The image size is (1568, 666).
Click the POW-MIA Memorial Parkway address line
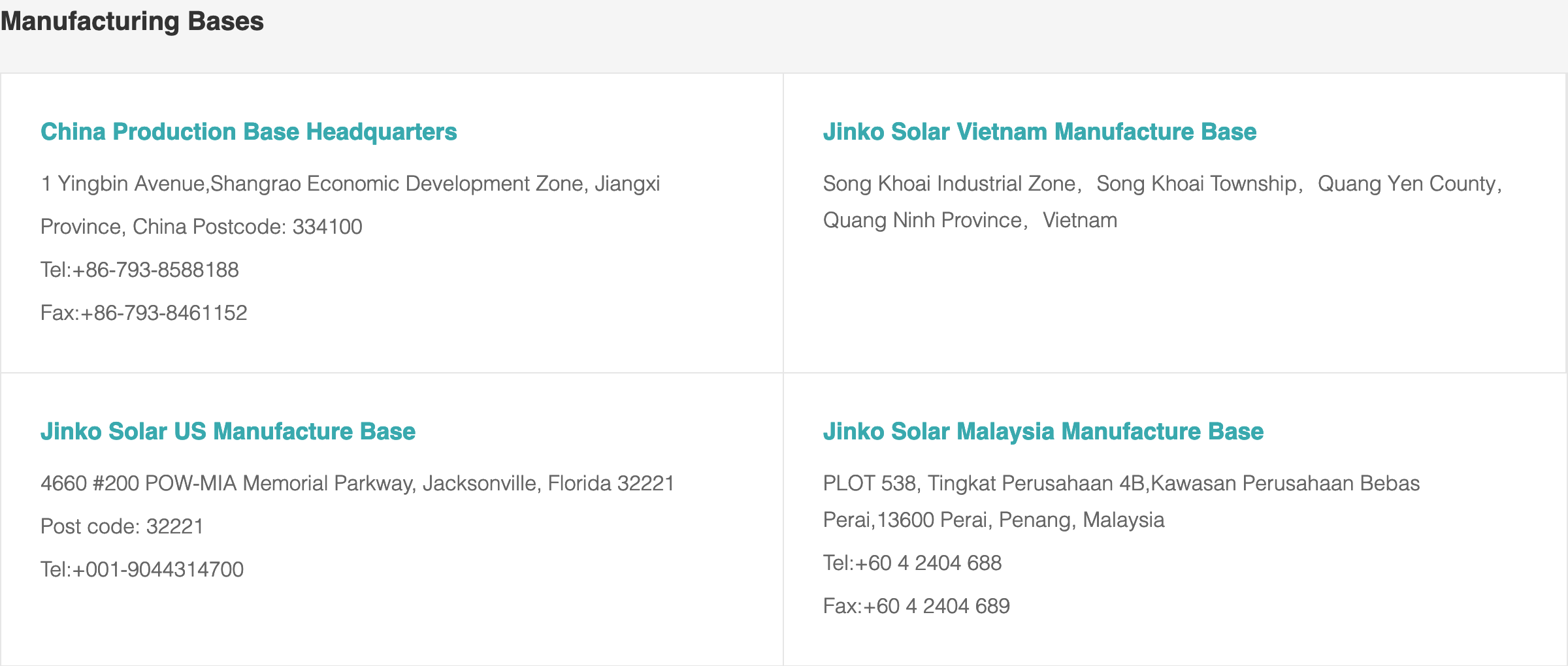coord(357,483)
